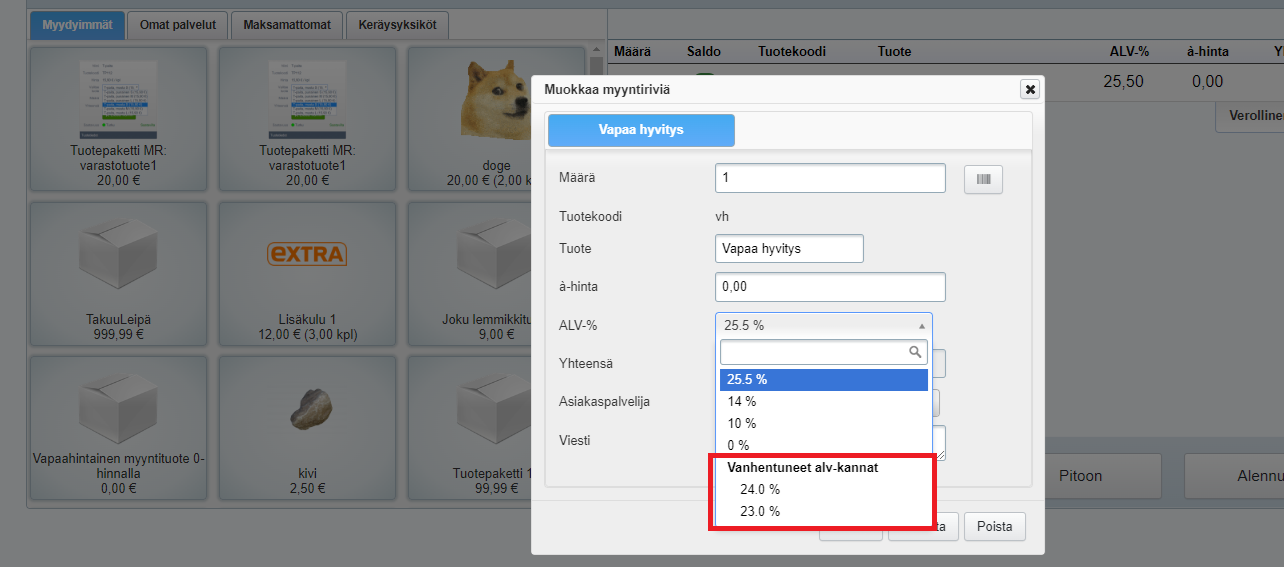Image resolution: width=1284 pixels, height=567 pixels.
Task: Select the doge product thumbnail
Action: tap(496, 100)
